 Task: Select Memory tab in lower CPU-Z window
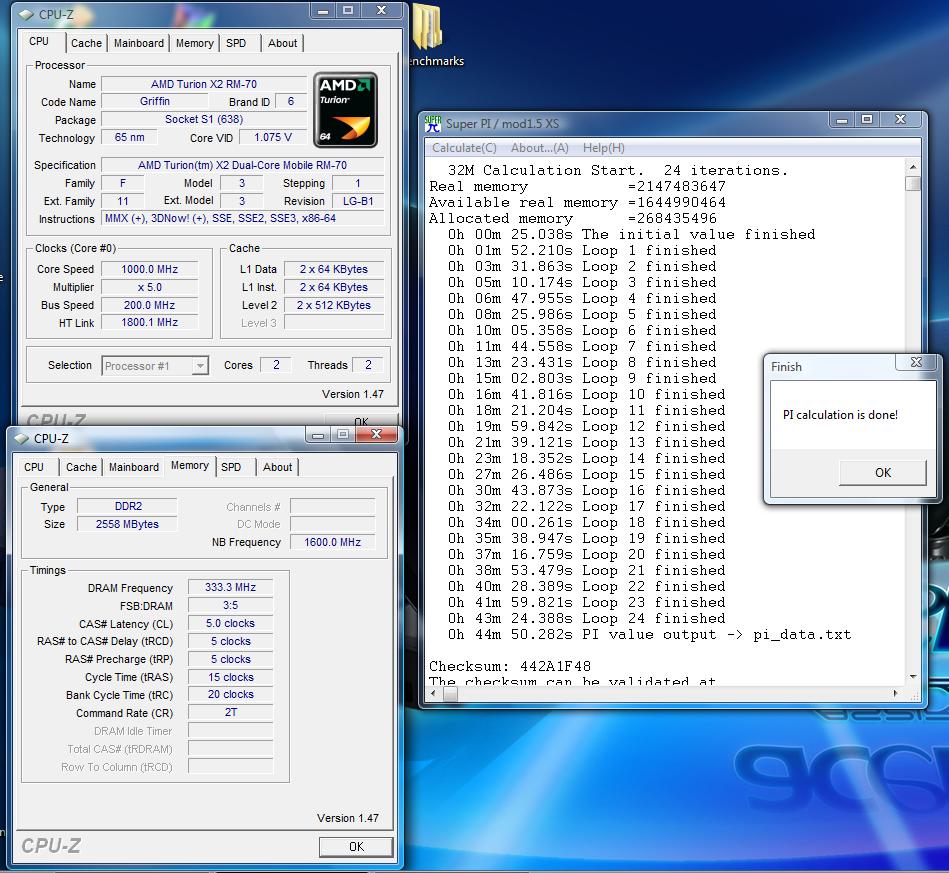pyautogui.click(x=189, y=465)
